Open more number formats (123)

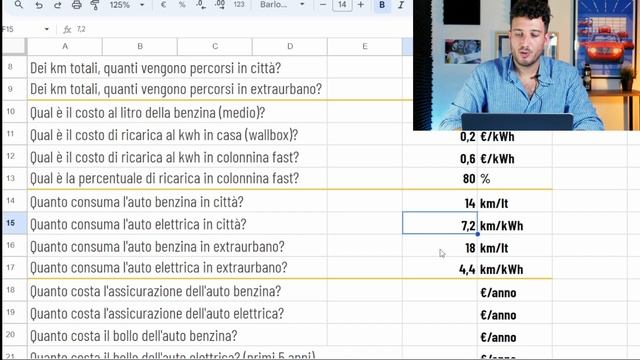tap(239, 5)
